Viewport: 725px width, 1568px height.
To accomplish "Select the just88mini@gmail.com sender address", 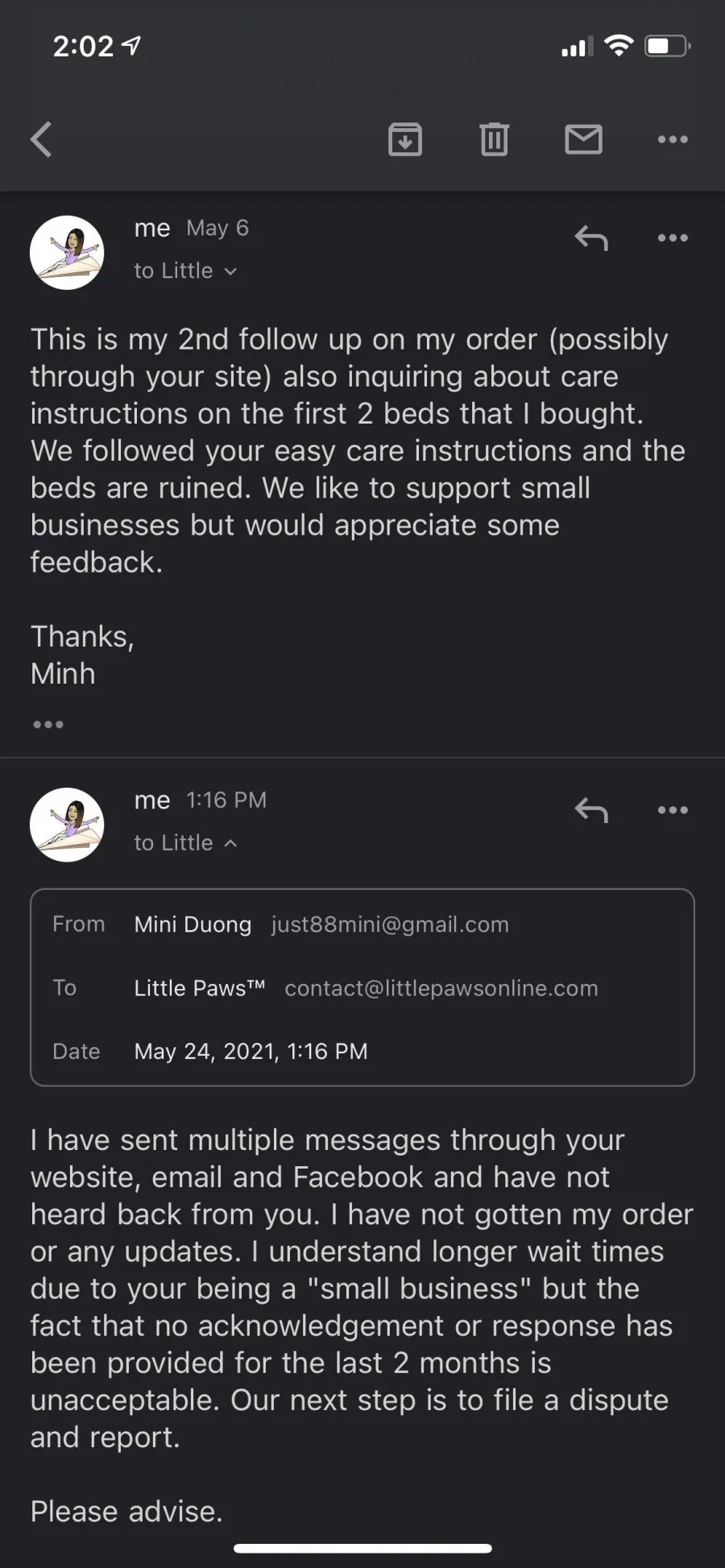I will 390,925.
